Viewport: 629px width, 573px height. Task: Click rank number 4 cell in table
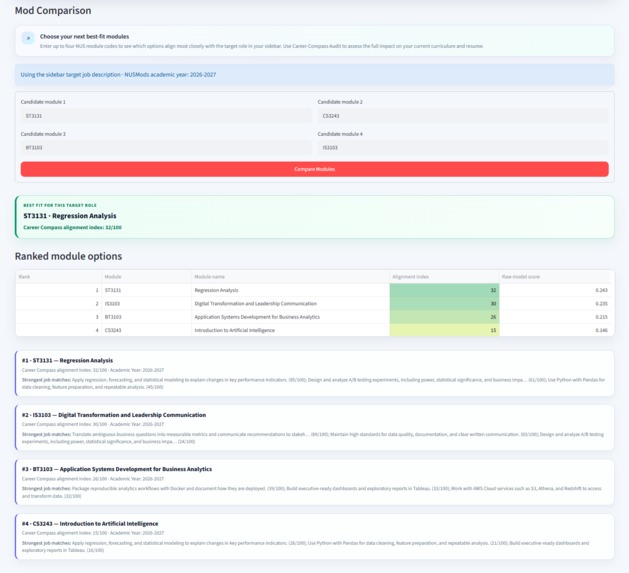59,330
